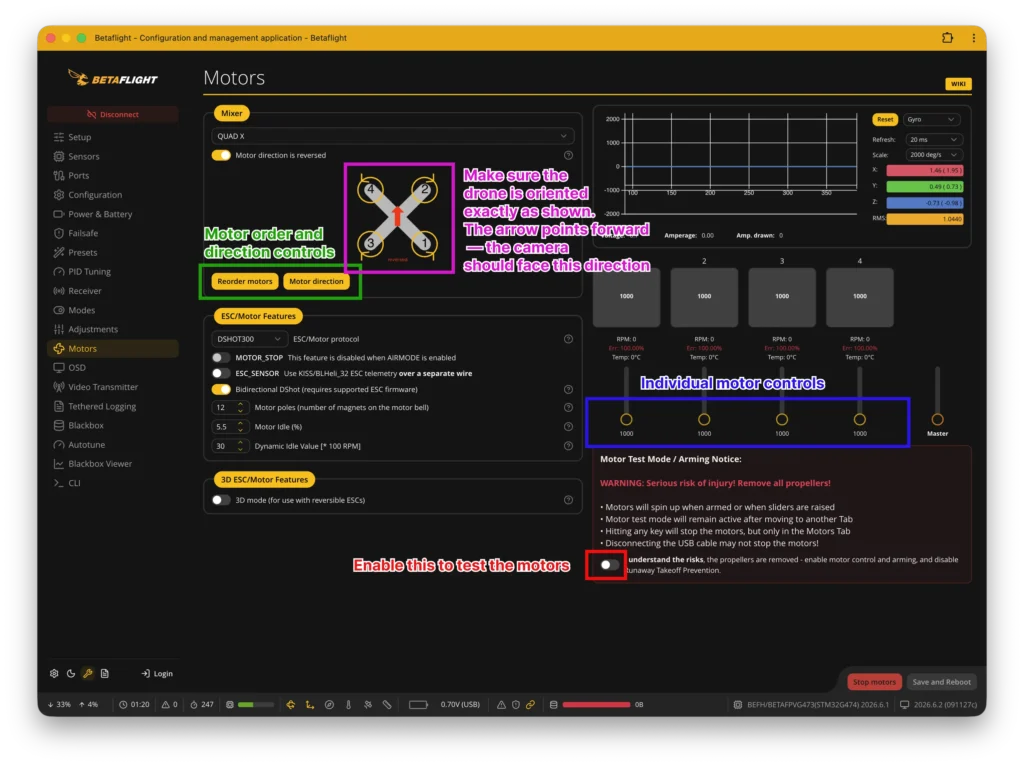Click gyro sensor status icon in status bar
Viewport: 1024px width, 766px height.
(291, 705)
